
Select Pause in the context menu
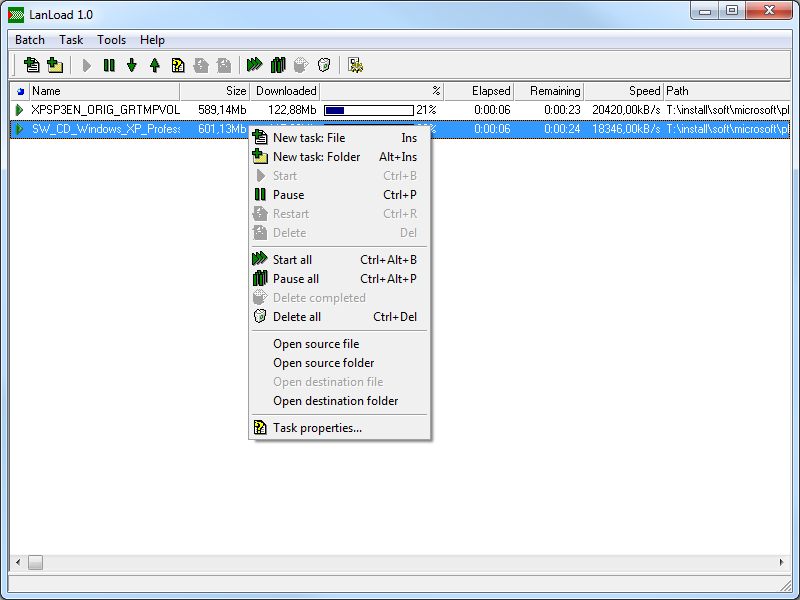(x=339, y=195)
